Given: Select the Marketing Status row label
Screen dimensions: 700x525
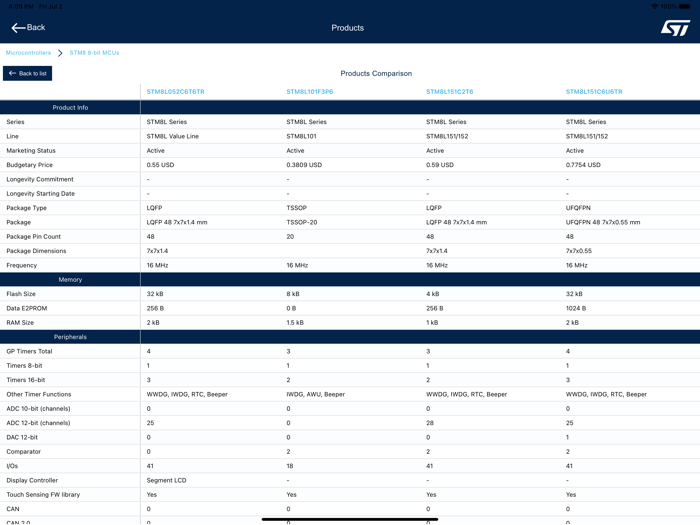Looking at the screenshot, I should (31, 150).
